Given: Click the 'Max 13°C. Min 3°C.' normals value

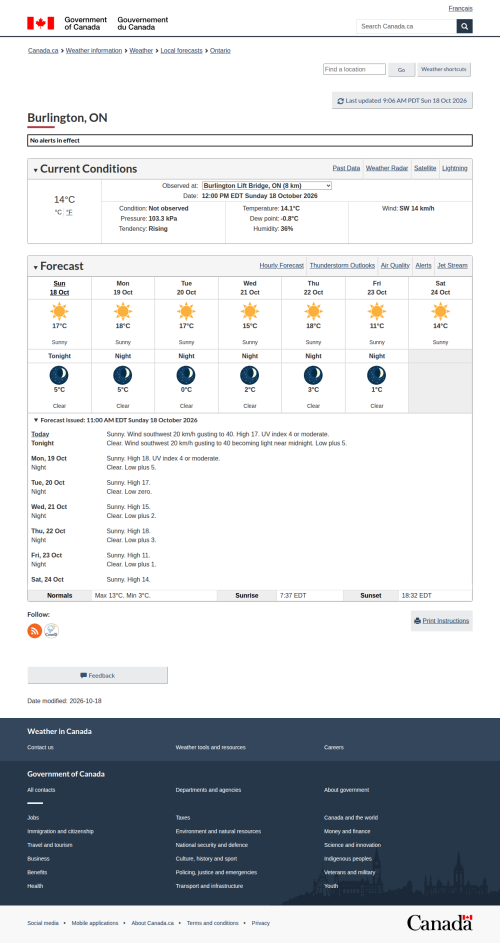Looking at the screenshot, I should point(123,596).
